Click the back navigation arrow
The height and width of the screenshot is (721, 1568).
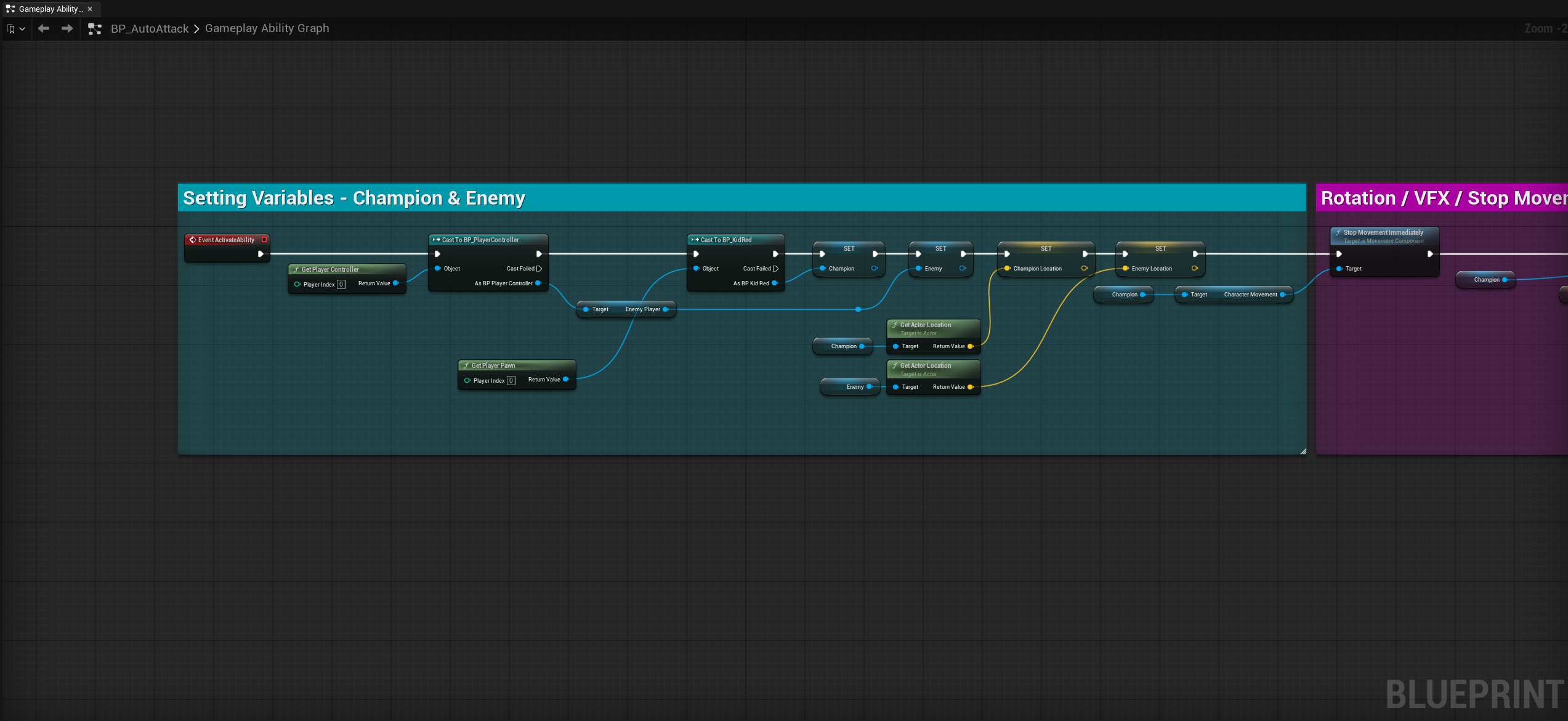point(43,28)
